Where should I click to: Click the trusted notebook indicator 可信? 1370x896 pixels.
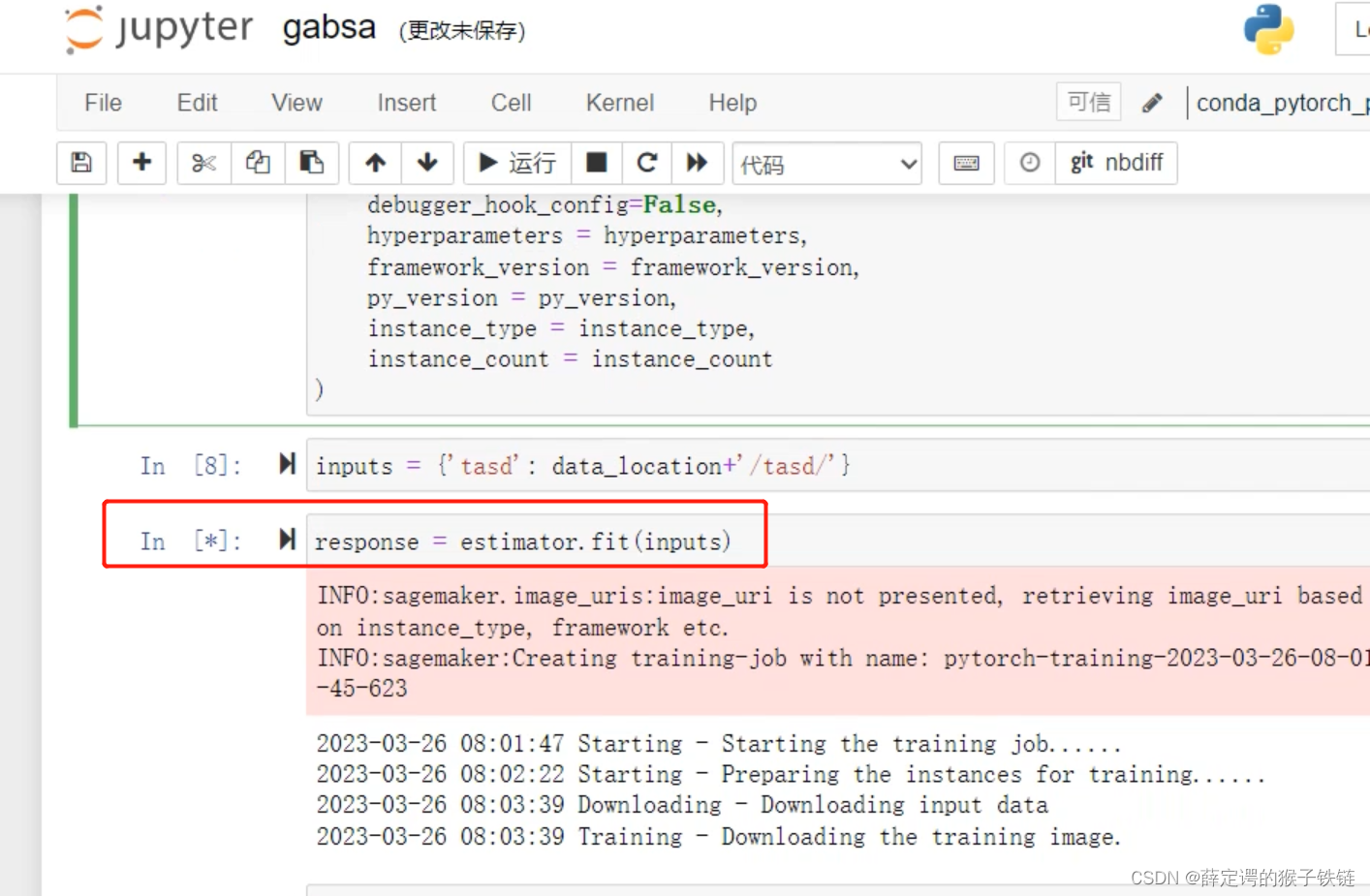[1089, 102]
